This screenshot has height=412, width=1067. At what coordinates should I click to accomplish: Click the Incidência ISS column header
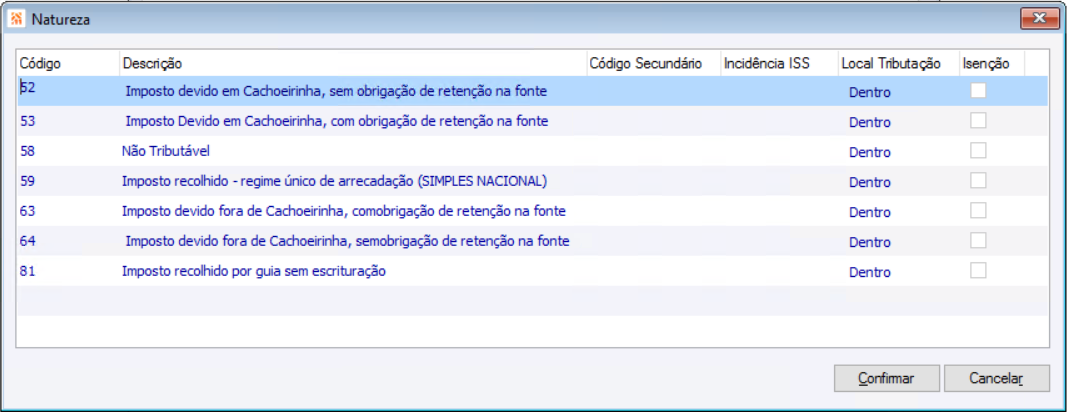point(777,64)
